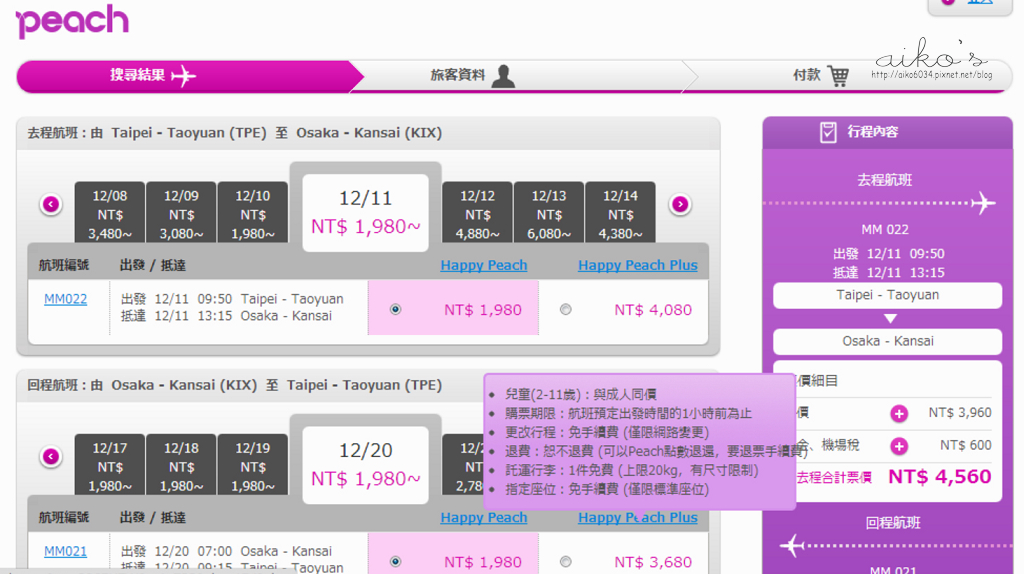Click the itinerary checklist icon
The width and height of the screenshot is (1024, 574).
pos(828,132)
